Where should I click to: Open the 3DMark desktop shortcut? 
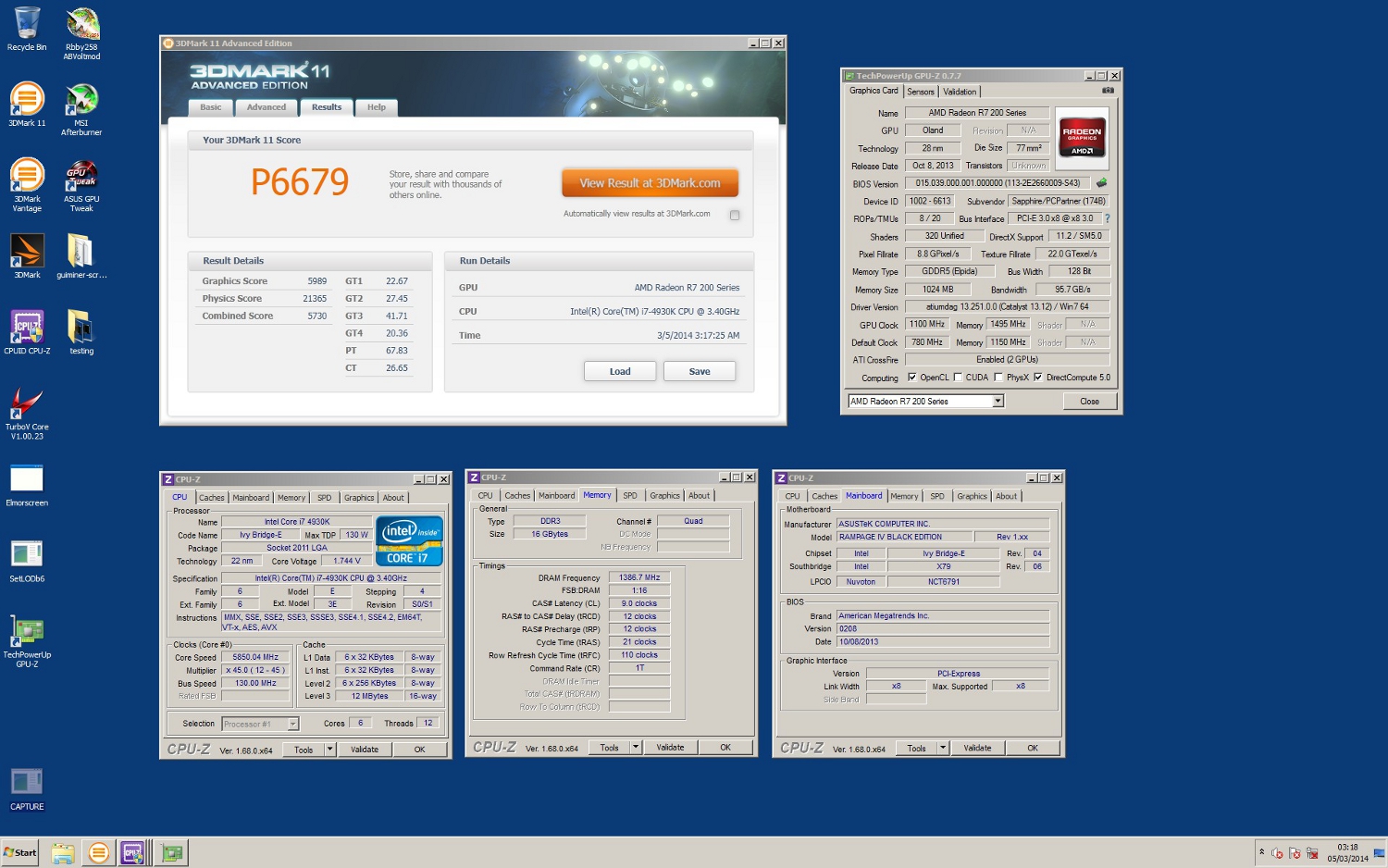click(27, 255)
